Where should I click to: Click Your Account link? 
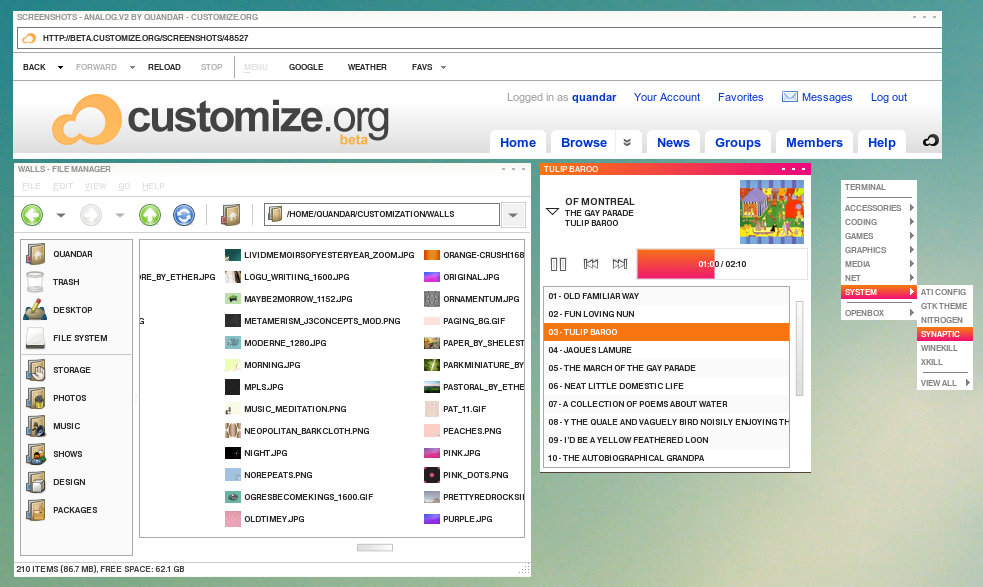[x=666, y=97]
